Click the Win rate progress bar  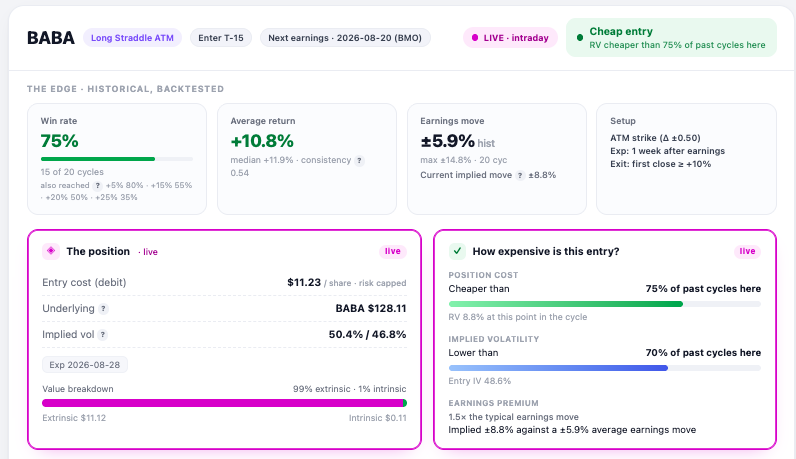pyautogui.click(x=117, y=159)
